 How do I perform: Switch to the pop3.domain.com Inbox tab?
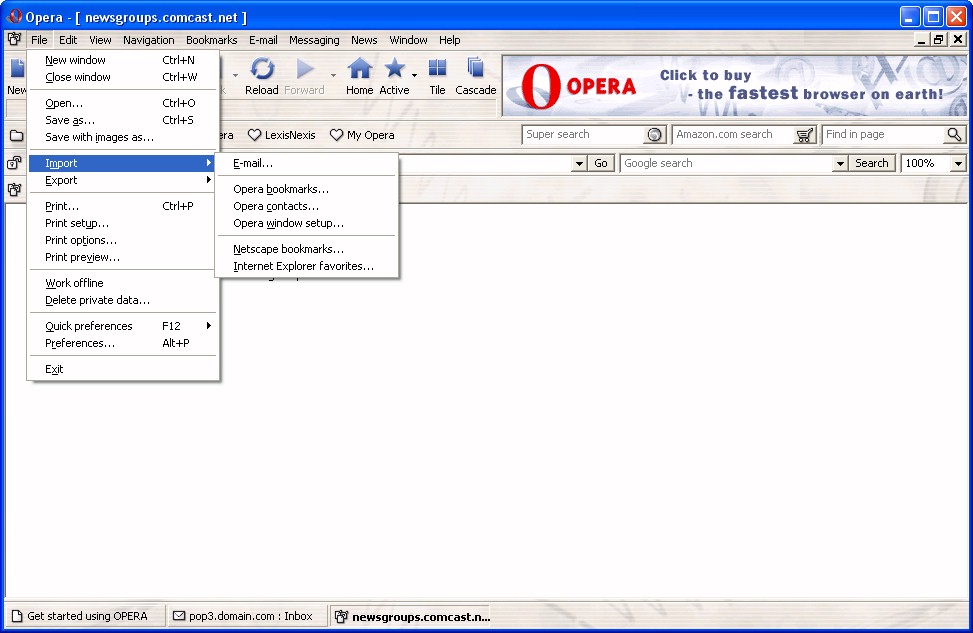click(x=243, y=616)
